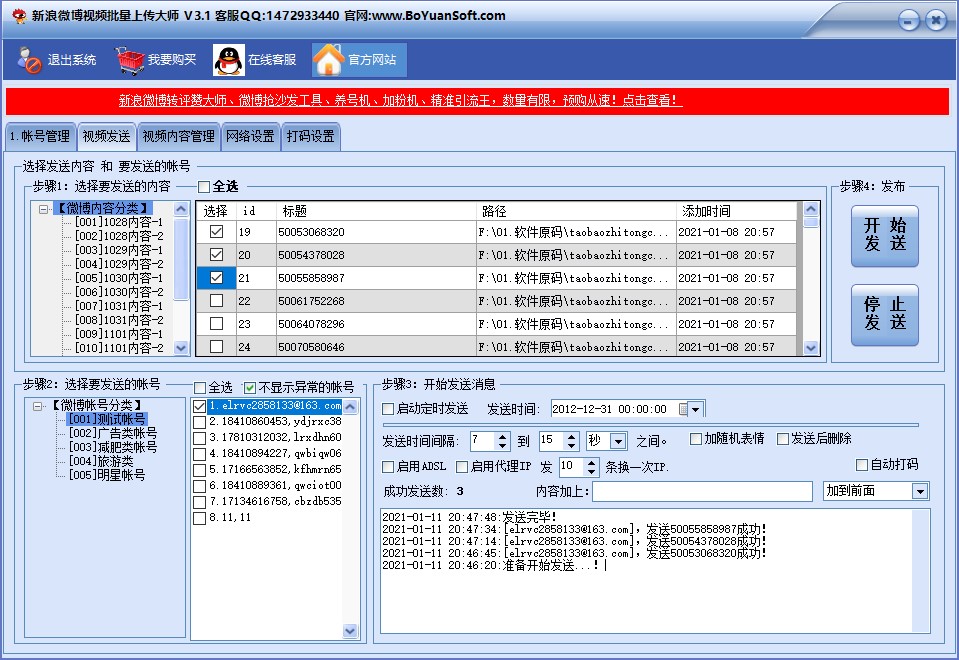The width and height of the screenshot is (959, 660).
Task: Open the 加到前面 position dropdown
Action: tap(919, 491)
